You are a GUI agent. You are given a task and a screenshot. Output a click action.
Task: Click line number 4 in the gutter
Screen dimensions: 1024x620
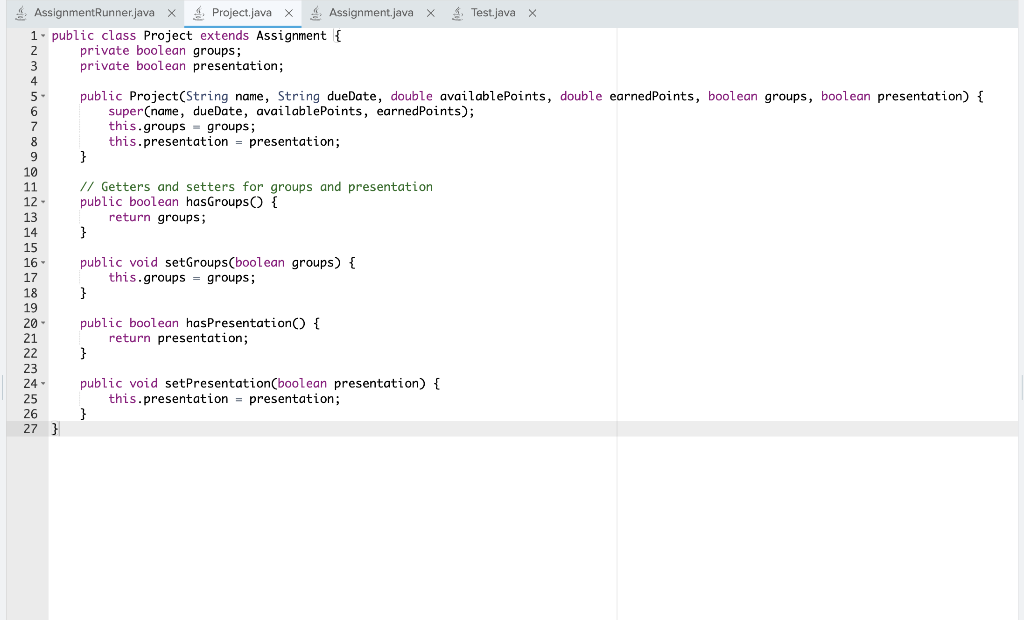tap(34, 82)
